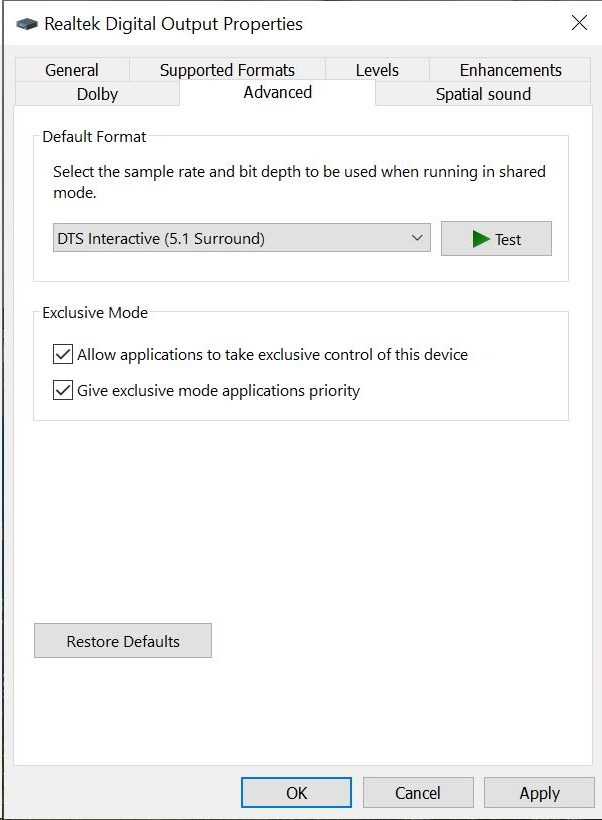Uncheck Give exclusive mode applications priority

[x=63, y=390]
